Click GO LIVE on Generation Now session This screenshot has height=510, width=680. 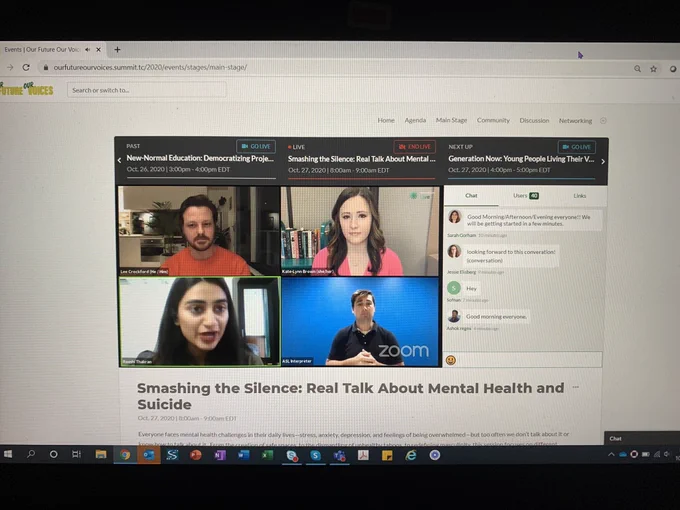click(577, 147)
